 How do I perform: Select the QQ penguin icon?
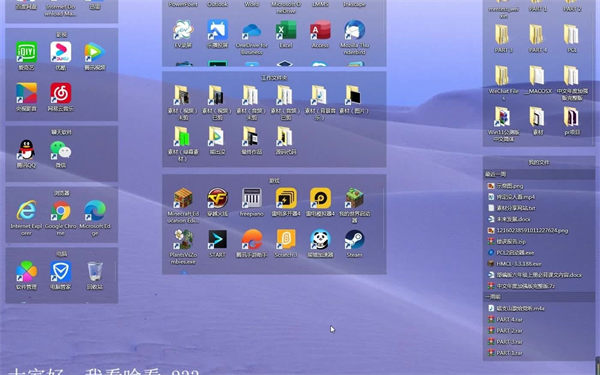pyautogui.click(x=26, y=150)
